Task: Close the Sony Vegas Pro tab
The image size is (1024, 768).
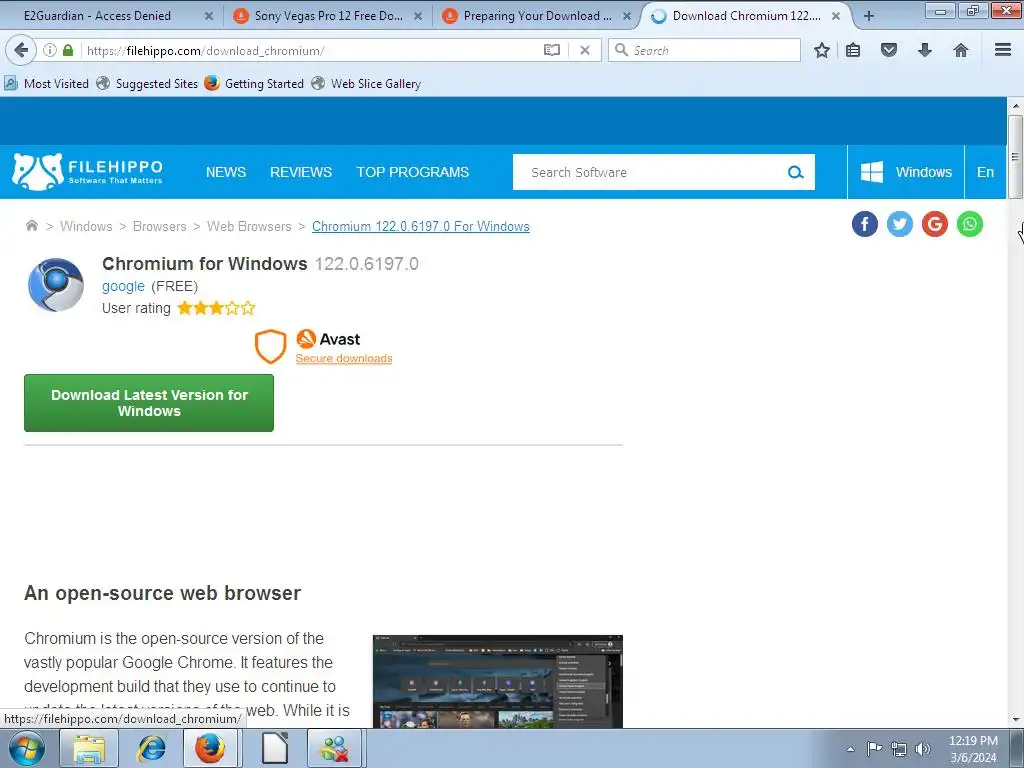Action: 418,16
